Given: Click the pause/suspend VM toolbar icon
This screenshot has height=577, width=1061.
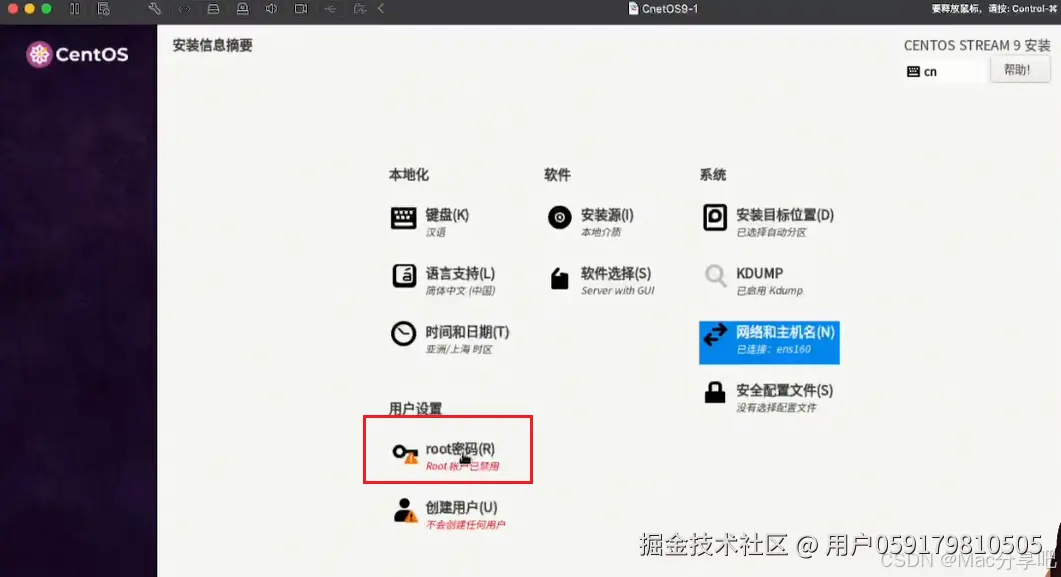Looking at the screenshot, I should coord(76,10).
